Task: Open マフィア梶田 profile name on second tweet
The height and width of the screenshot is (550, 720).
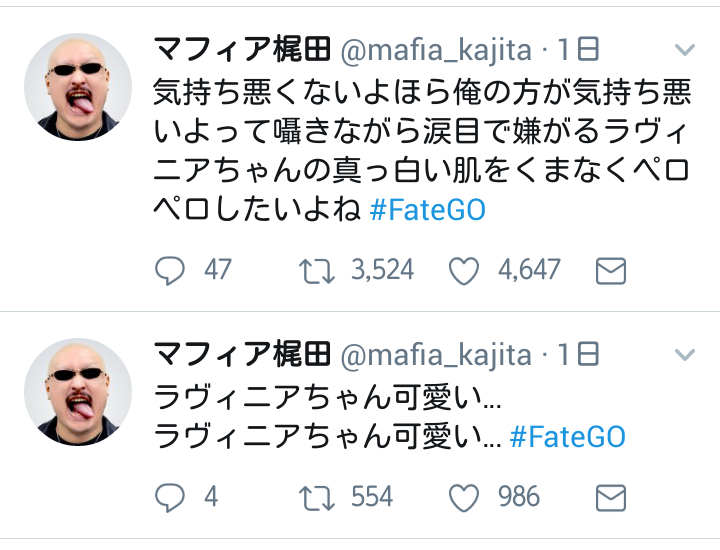Action: (241, 354)
